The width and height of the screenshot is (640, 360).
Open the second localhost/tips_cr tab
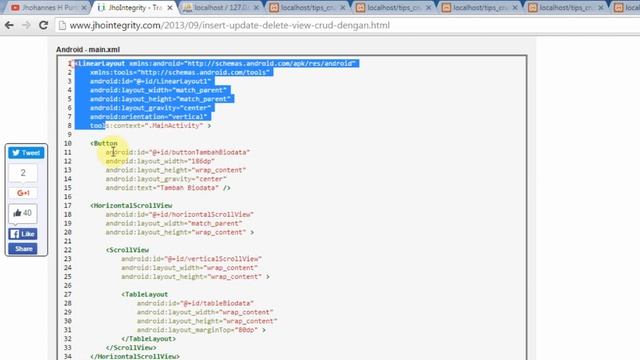(393, 7)
